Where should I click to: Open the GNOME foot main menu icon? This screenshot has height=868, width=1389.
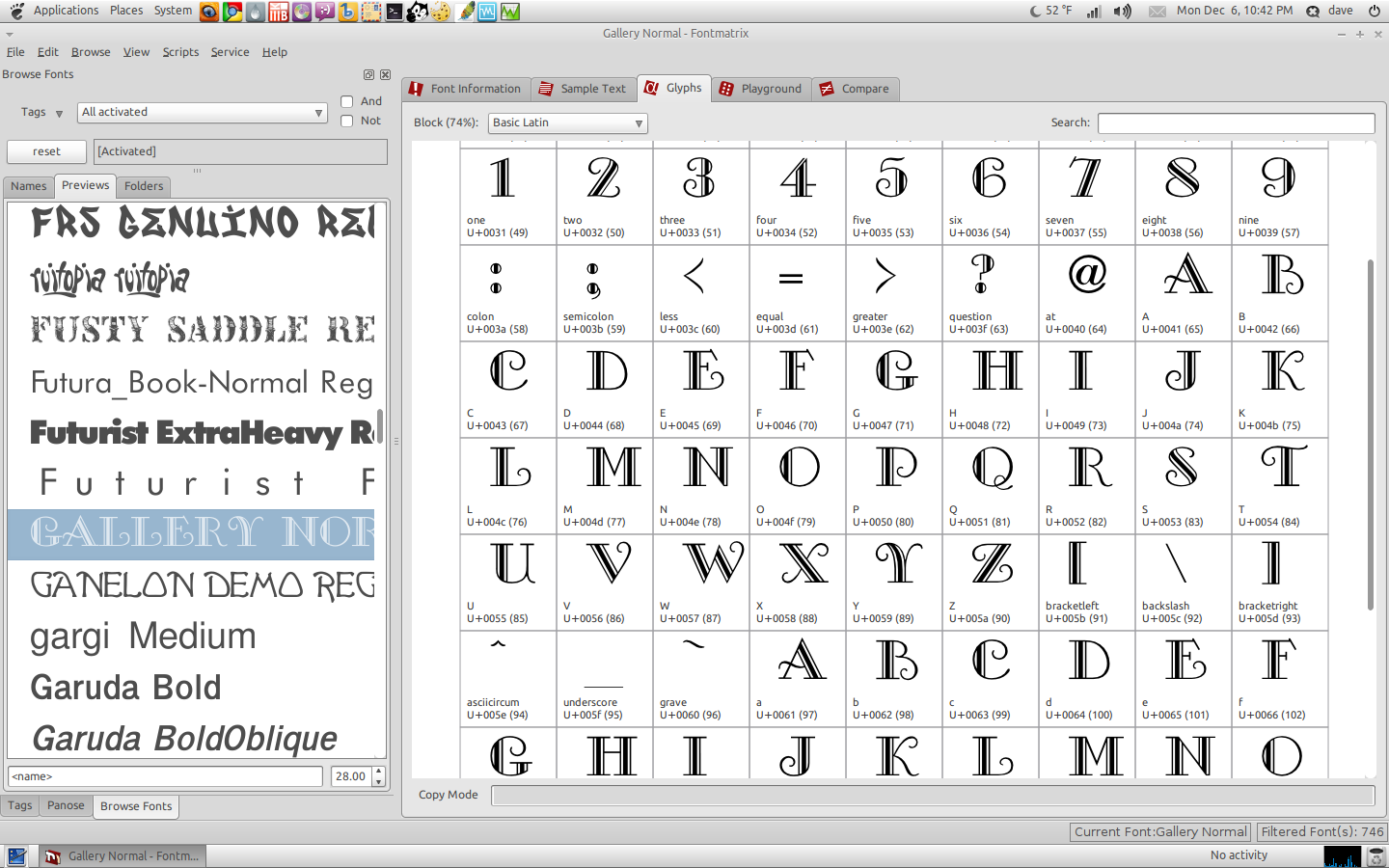[16, 11]
